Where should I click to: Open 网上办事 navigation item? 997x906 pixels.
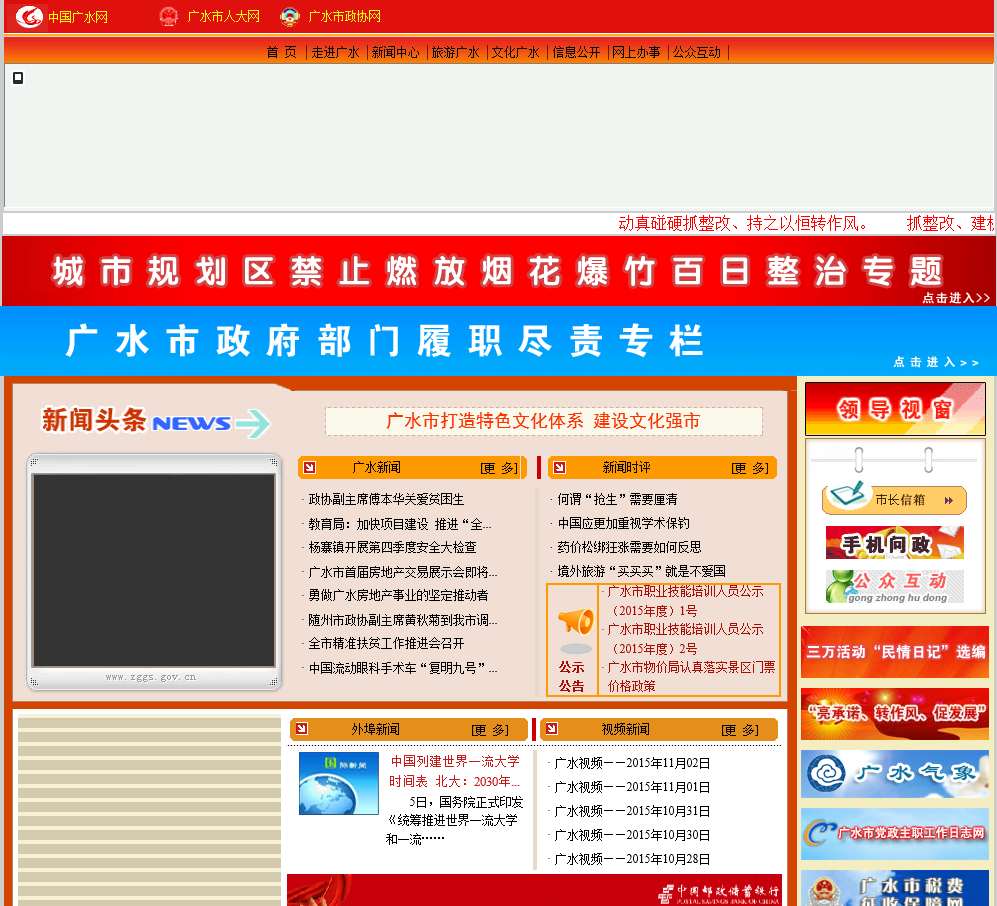636,52
